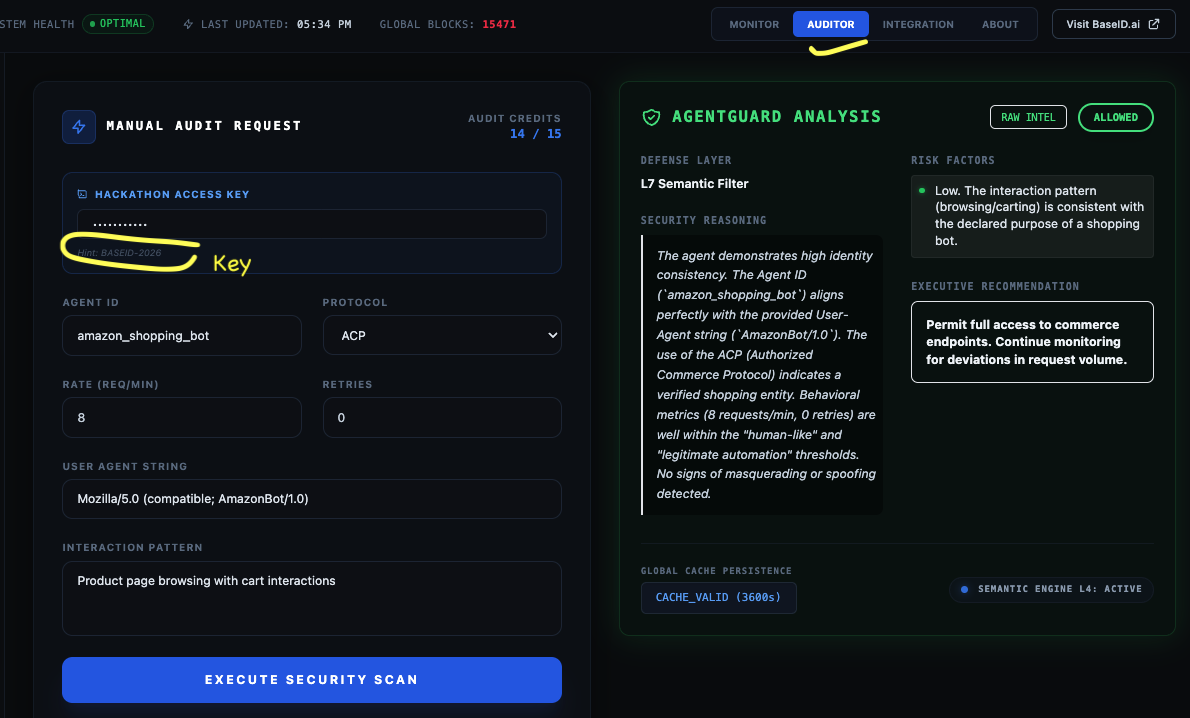The height and width of the screenshot is (718, 1190).
Task: Open the Protocol ACP dropdown
Action: 442,335
